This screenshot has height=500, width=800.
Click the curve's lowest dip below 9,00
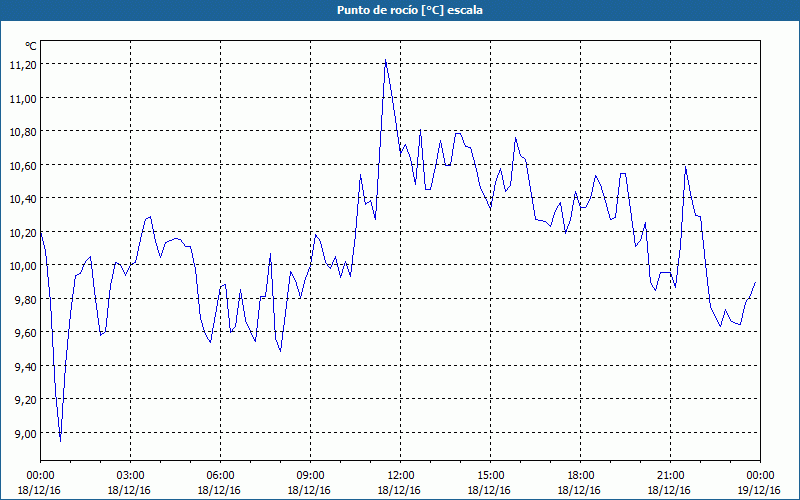tap(60, 441)
